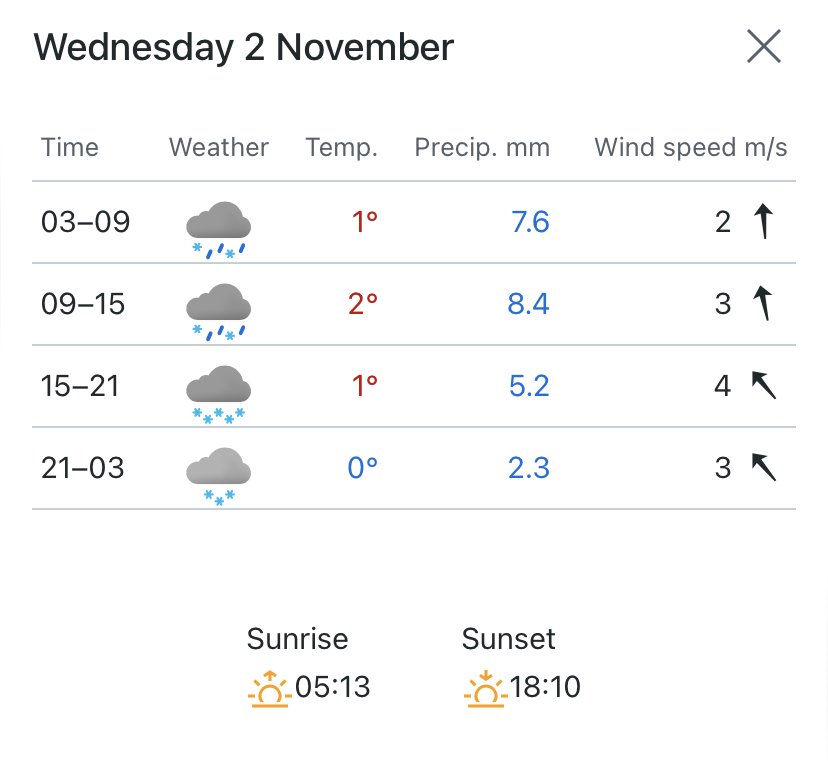This screenshot has height=761, width=828.
Task: Click the heavy snow cloud icon for 15–21
Action: (x=219, y=394)
